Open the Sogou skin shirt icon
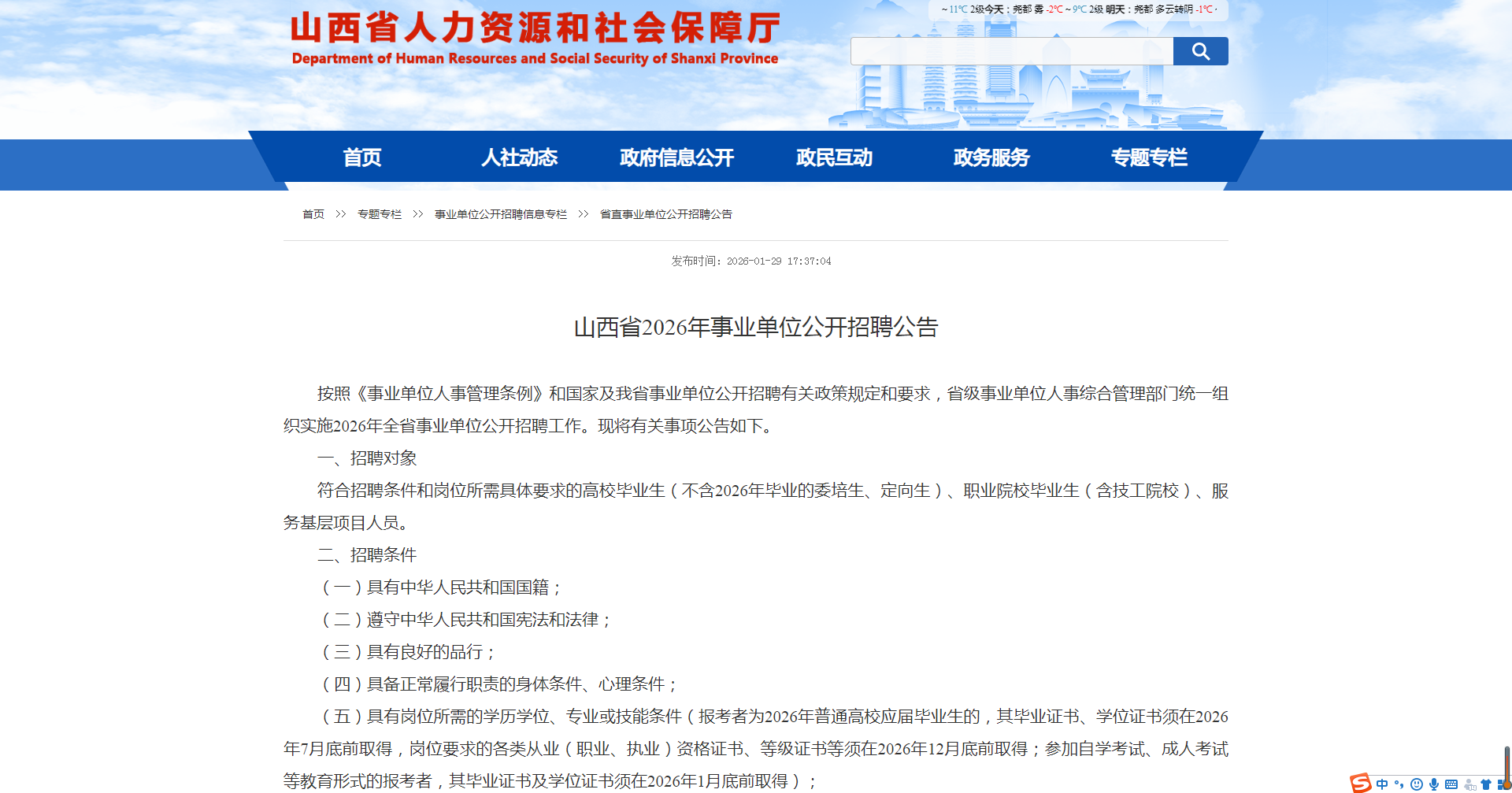Image resolution: width=1512 pixels, height=793 pixels. (1486, 784)
